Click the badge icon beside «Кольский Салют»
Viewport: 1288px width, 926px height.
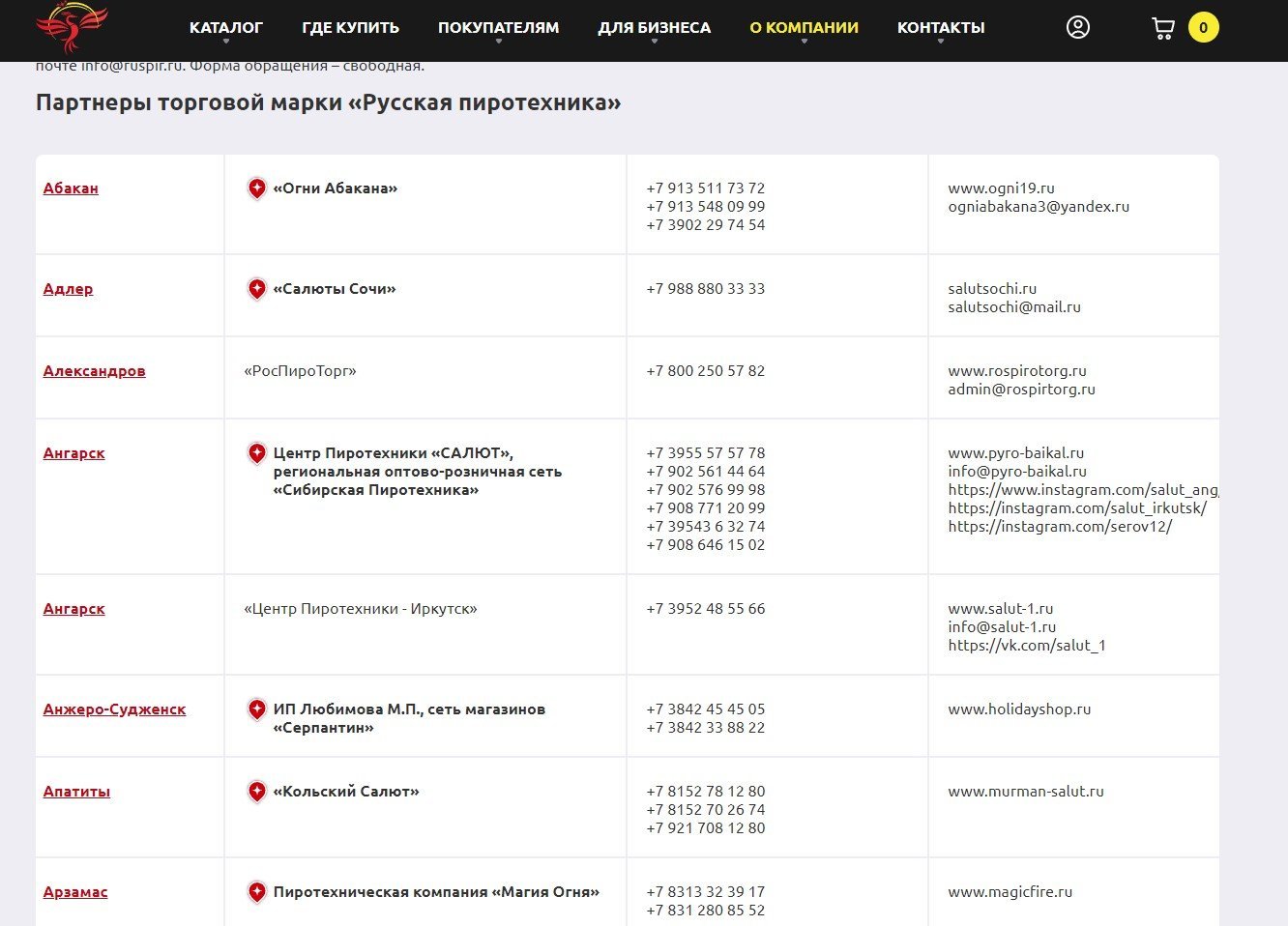pos(256,792)
